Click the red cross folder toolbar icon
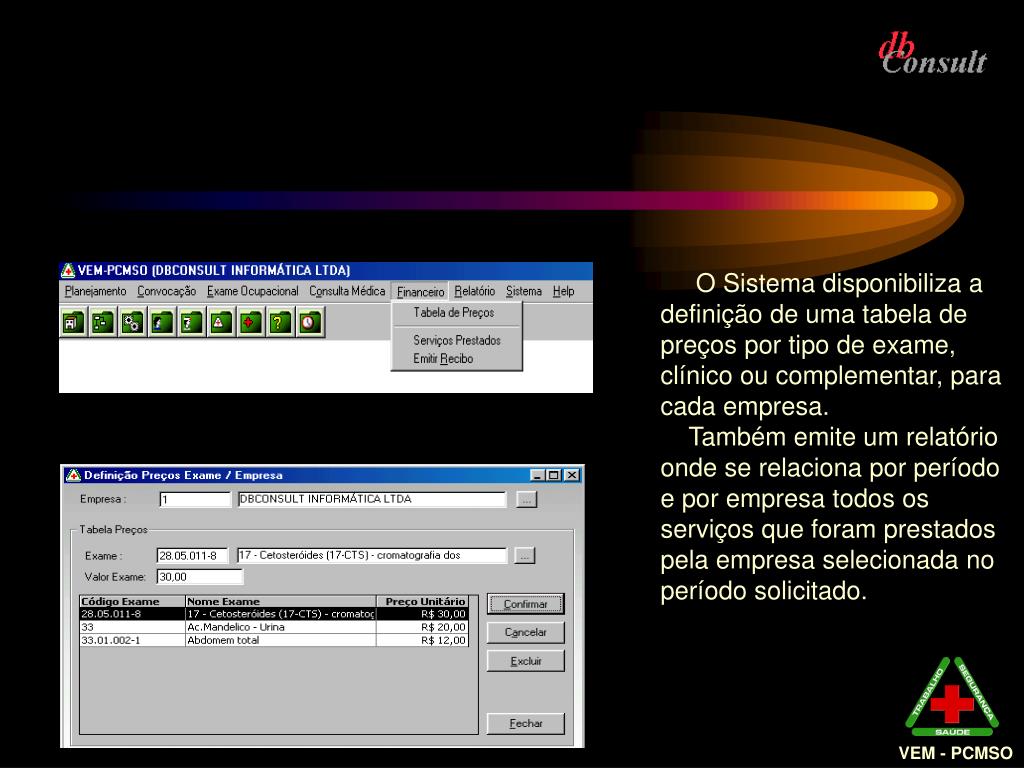 pyautogui.click(x=251, y=322)
